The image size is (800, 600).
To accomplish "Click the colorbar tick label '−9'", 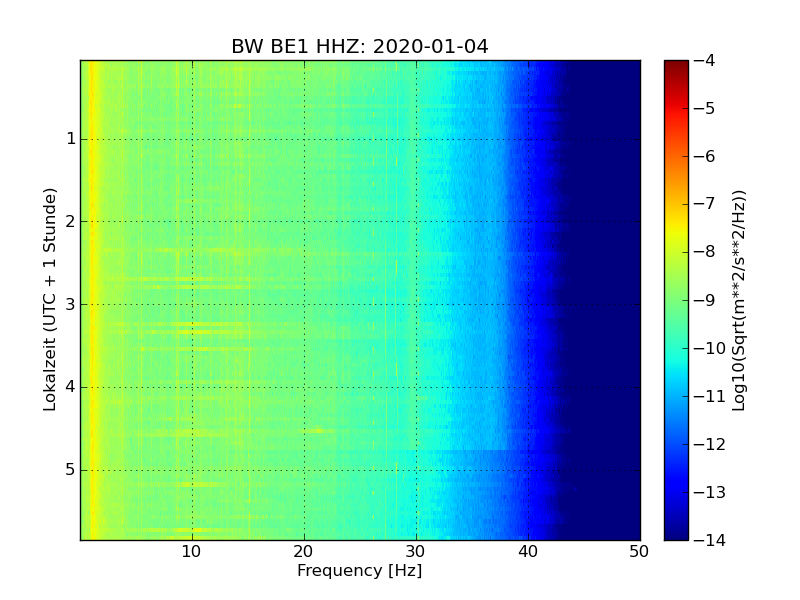I will pos(705,300).
